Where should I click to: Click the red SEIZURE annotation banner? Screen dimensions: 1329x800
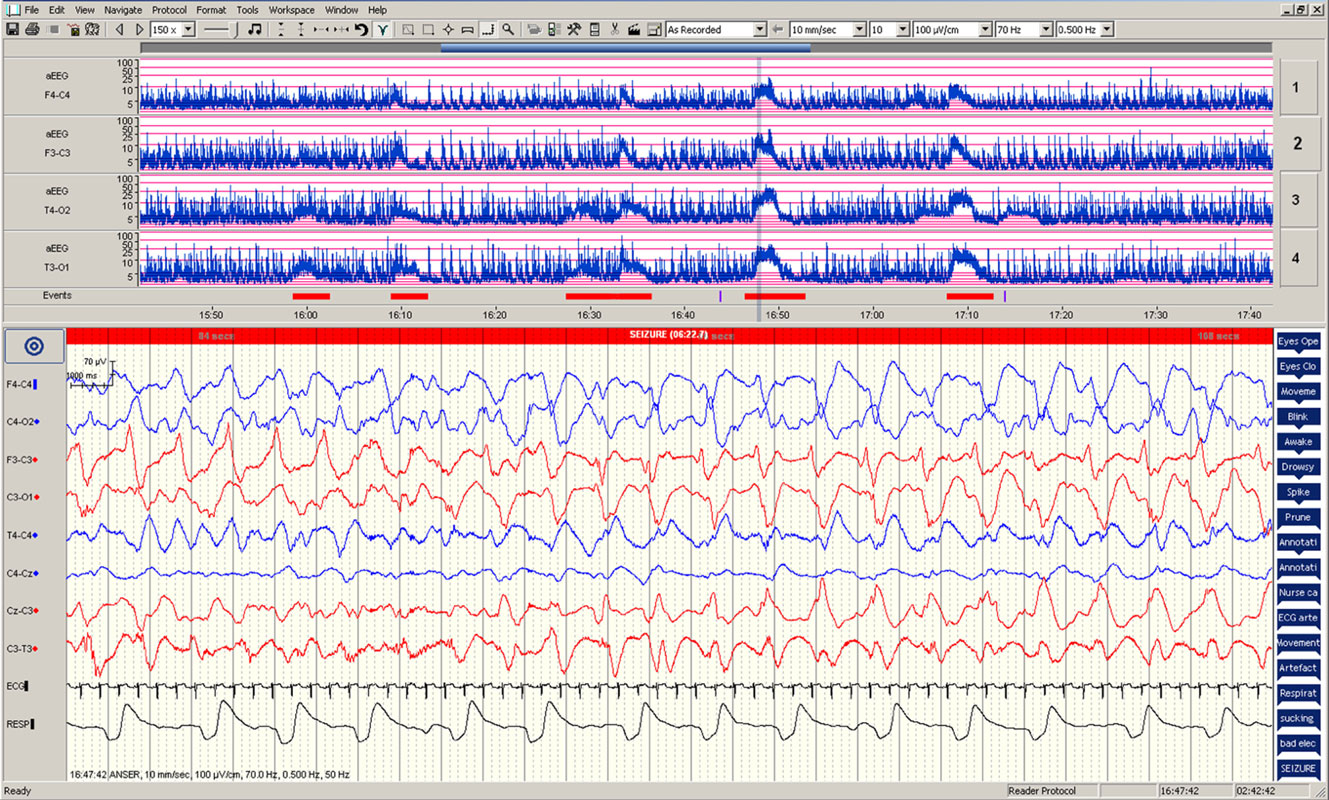click(x=670, y=336)
